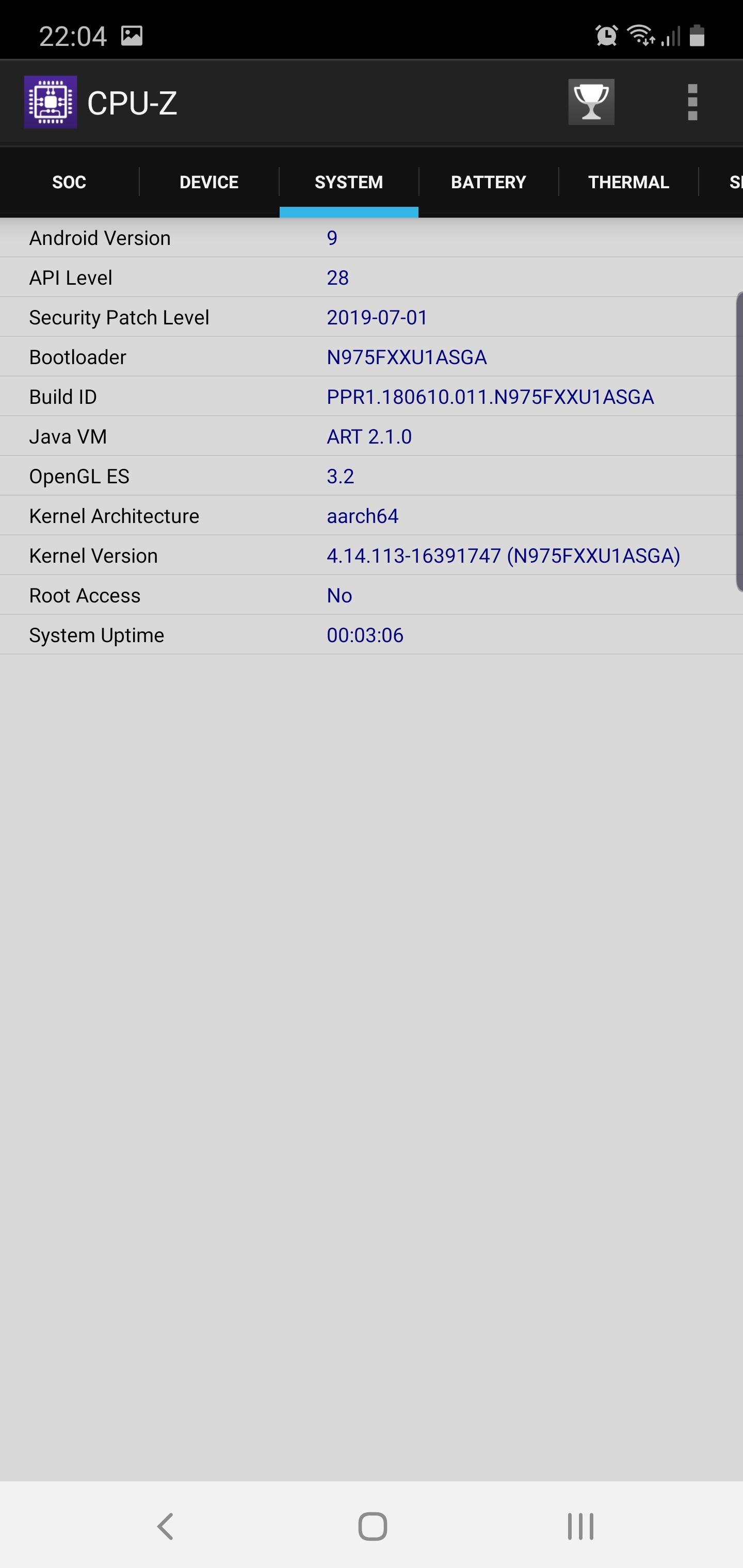Tap the Wi-Fi status icon
This screenshot has width=743, height=1568.
tap(641, 35)
